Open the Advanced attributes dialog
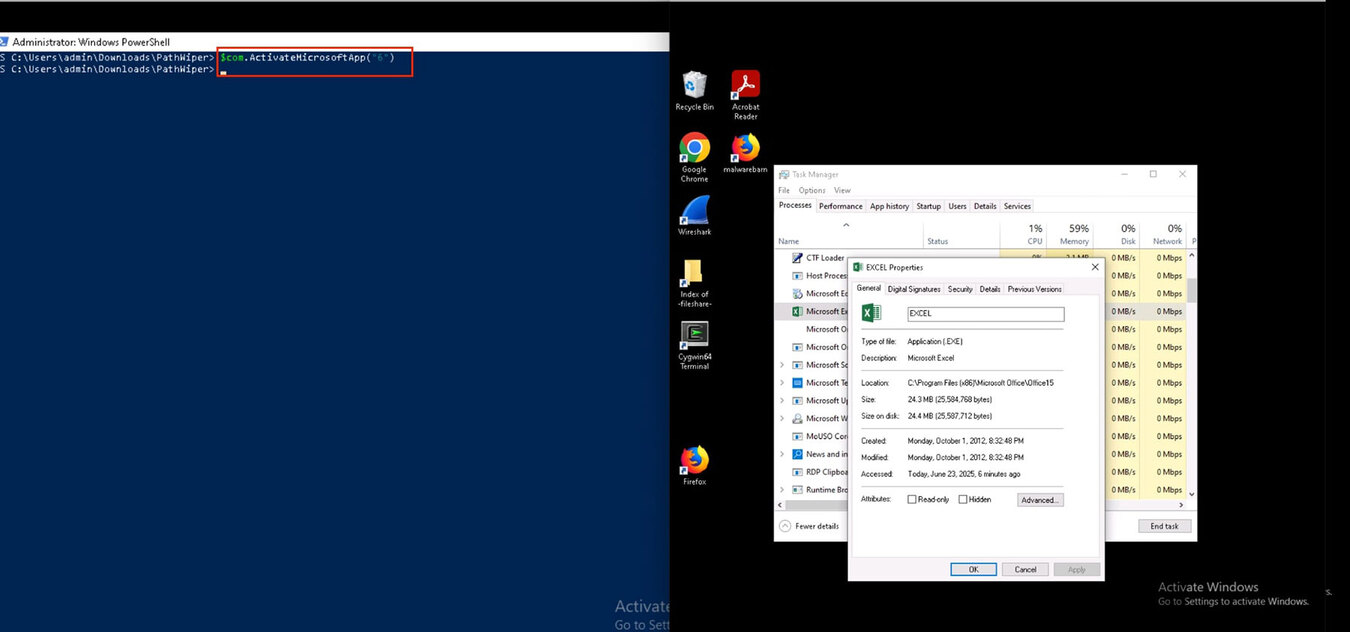The image size is (1350, 632). click(1040, 500)
